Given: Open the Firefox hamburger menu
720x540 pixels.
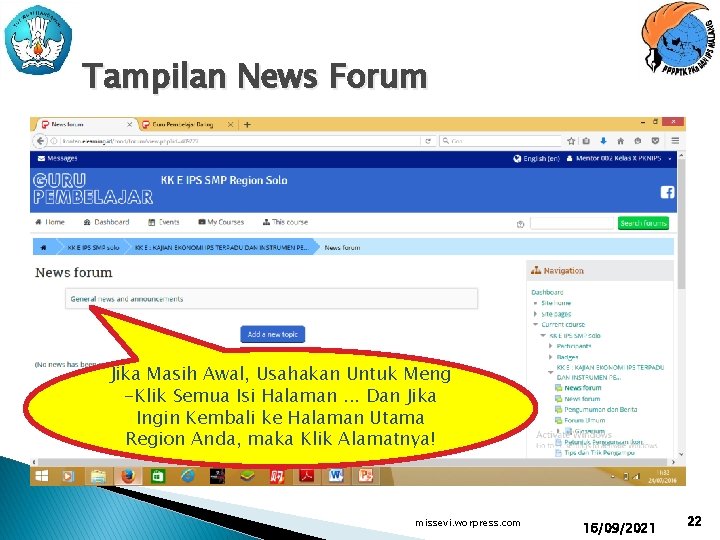Looking at the screenshot, I should pyautogui.click(x=675, y=141).
